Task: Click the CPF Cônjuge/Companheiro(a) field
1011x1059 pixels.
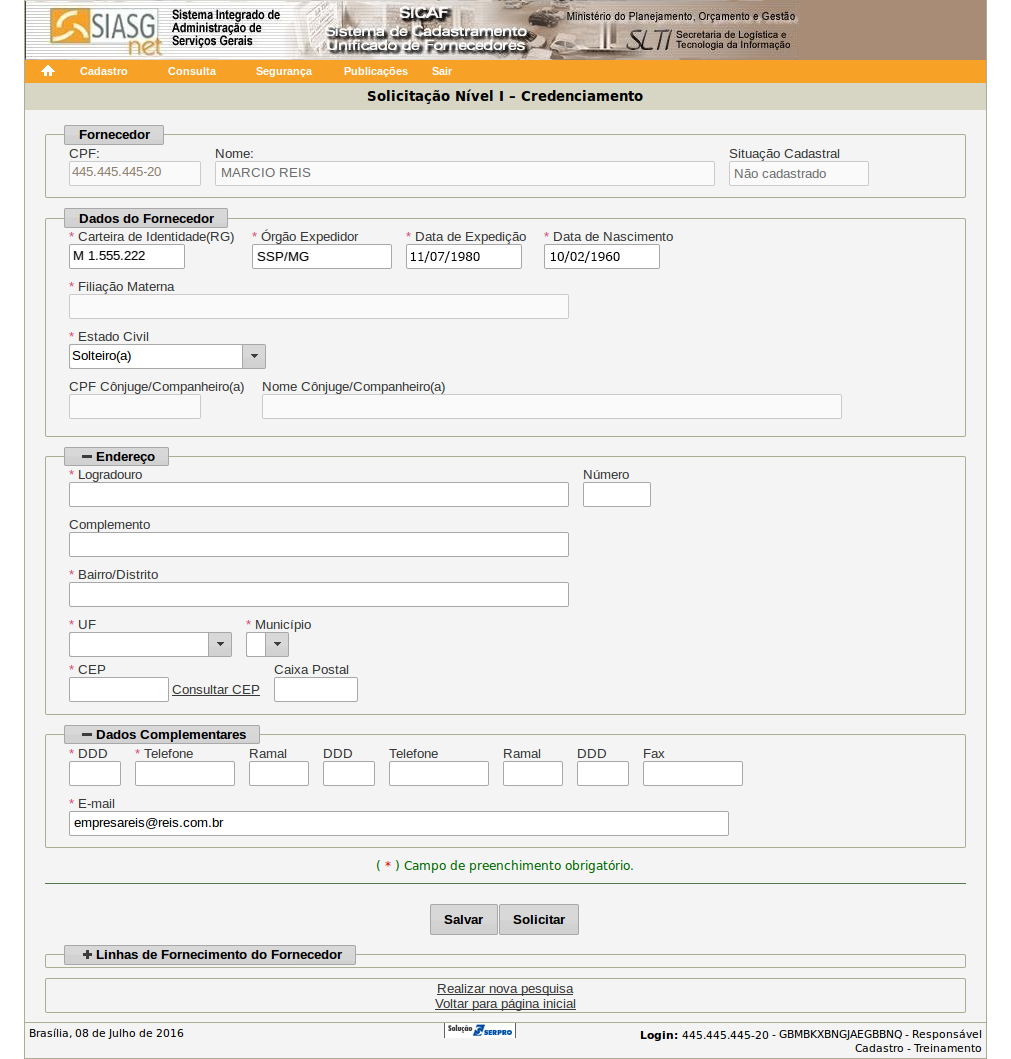Action: pos(135,407)
